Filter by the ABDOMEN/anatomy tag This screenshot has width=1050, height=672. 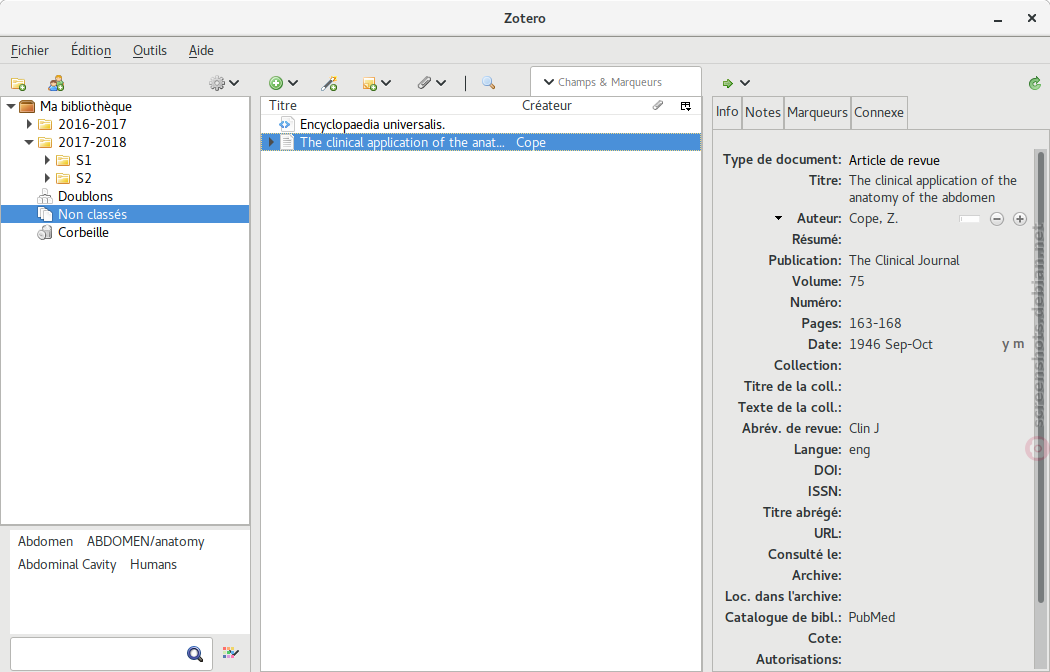point(145,541)
